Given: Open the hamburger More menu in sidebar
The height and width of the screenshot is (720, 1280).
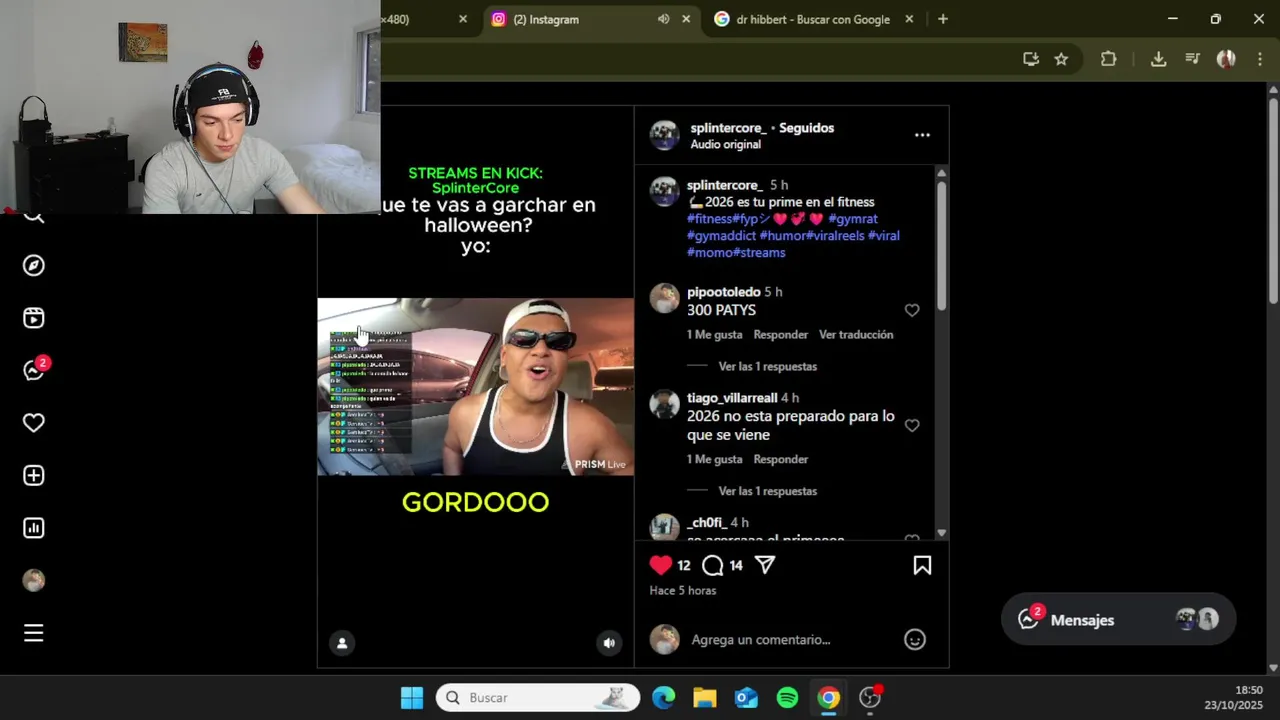Looking at the screenshot, I should pos(34,633).
